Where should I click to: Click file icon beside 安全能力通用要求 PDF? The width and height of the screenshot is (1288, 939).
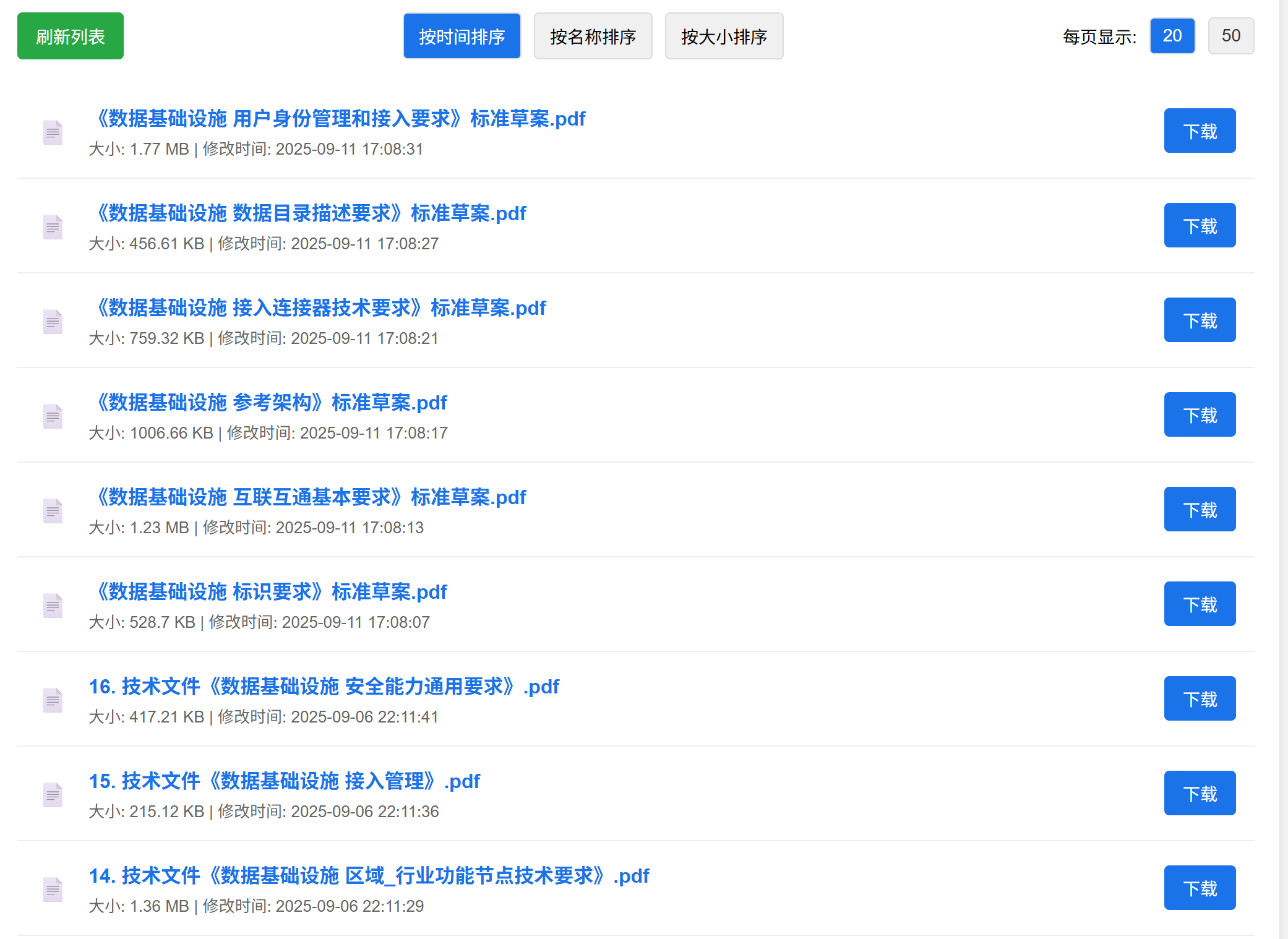point(53,700)
